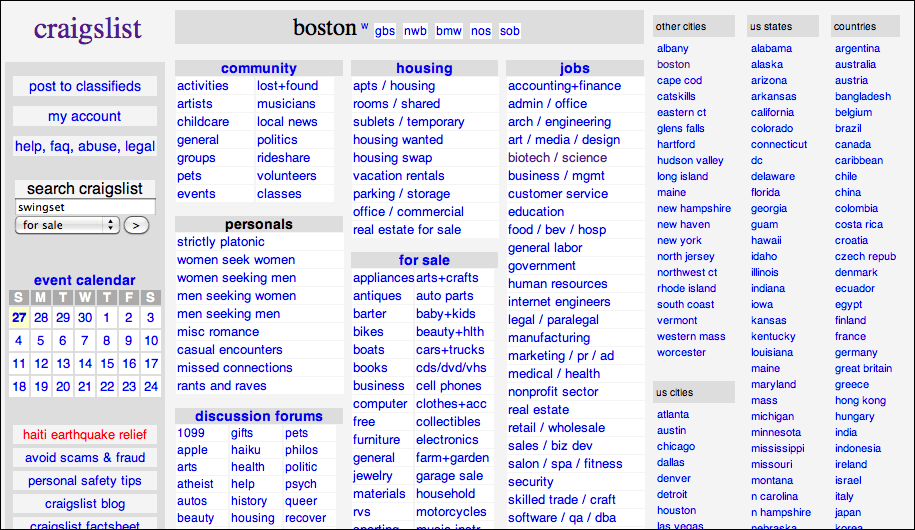Switch to 'cape cod' craigslist
Image resolution: width=915 pixels, height=530 pixels.
pyautogui.click(x=679, y=81)
